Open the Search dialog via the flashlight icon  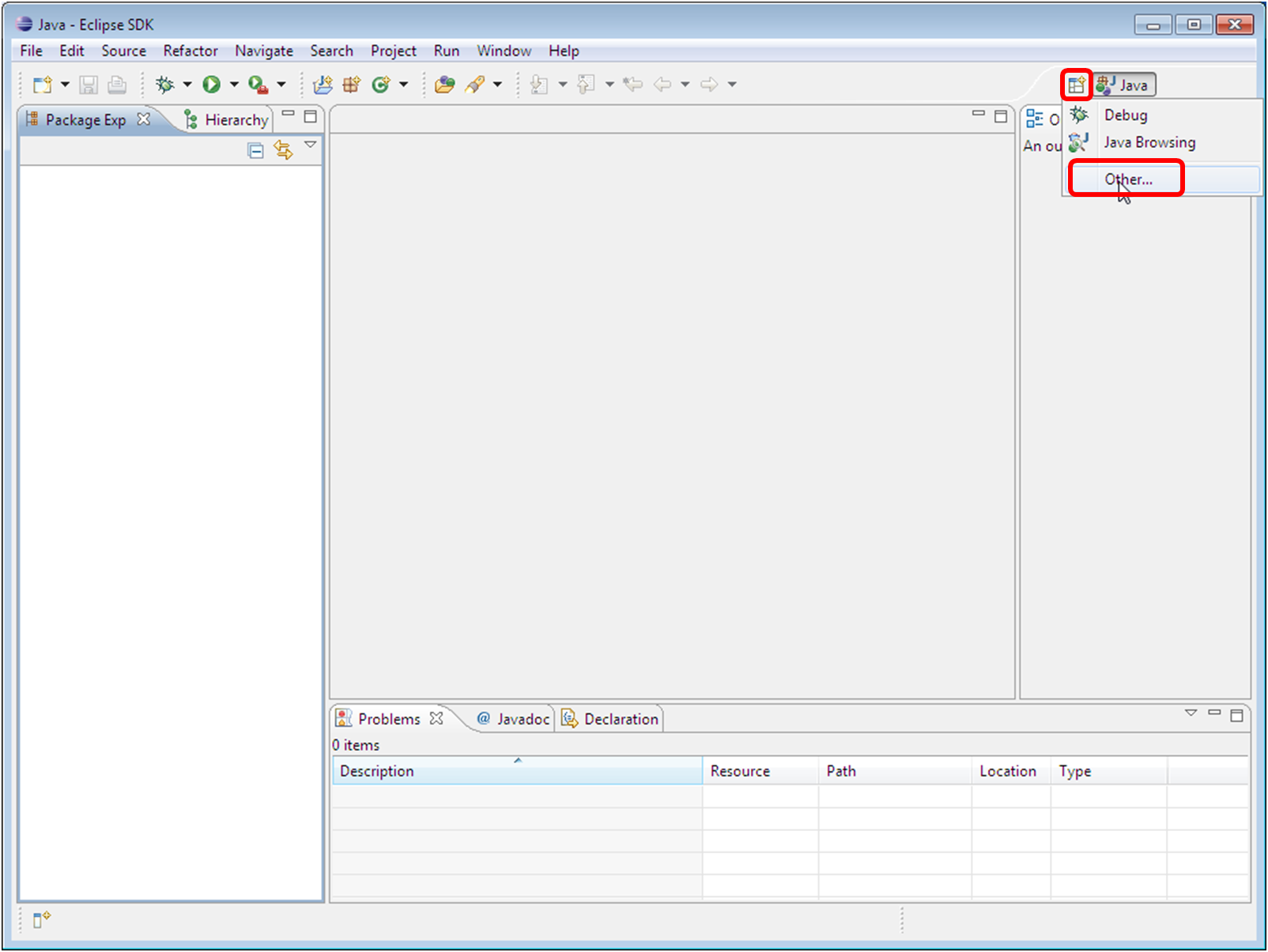(x=477, y=85)
